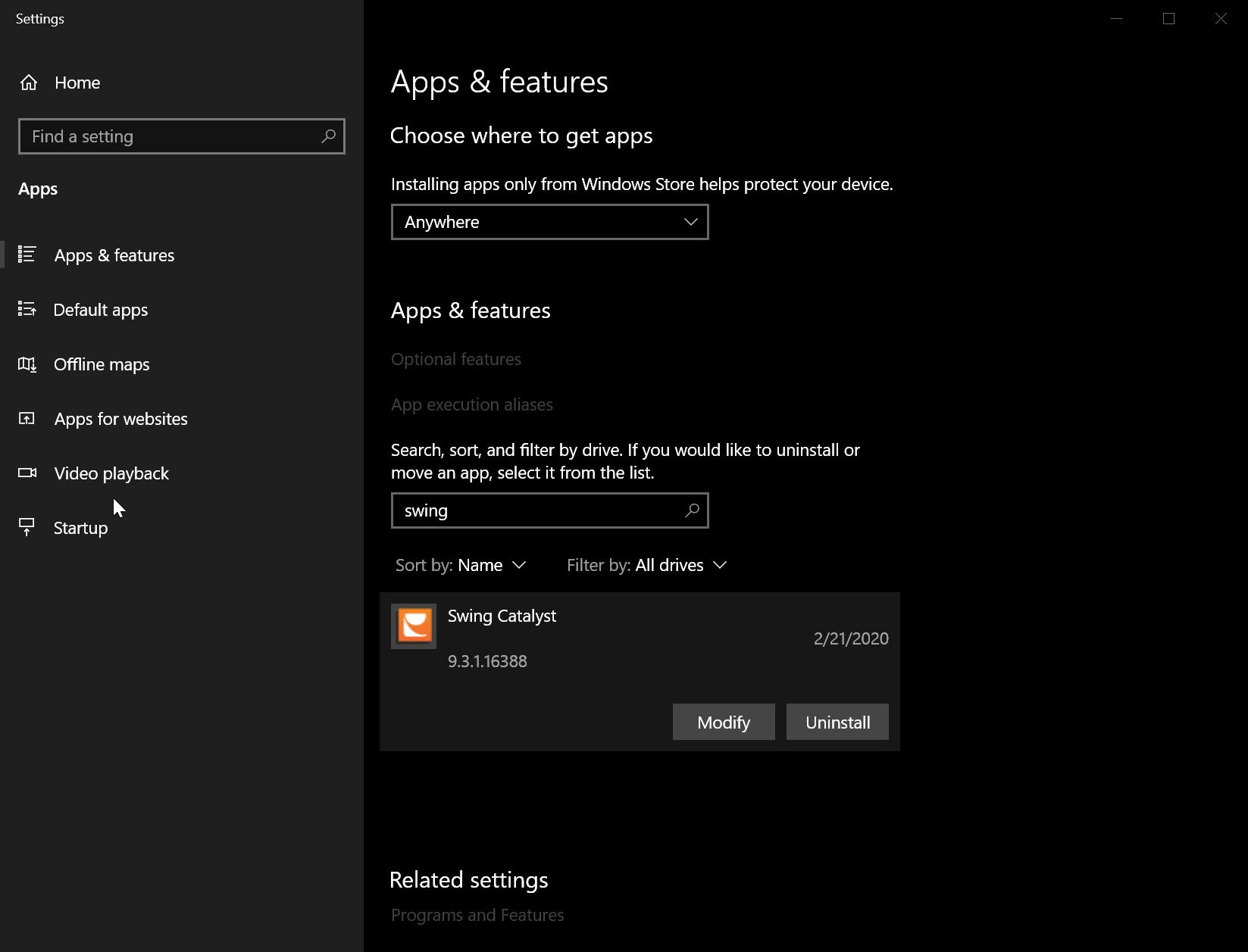The image size is (1248, 952).
Task: Click the Apps for websites icon
Action: pos(27,418)
